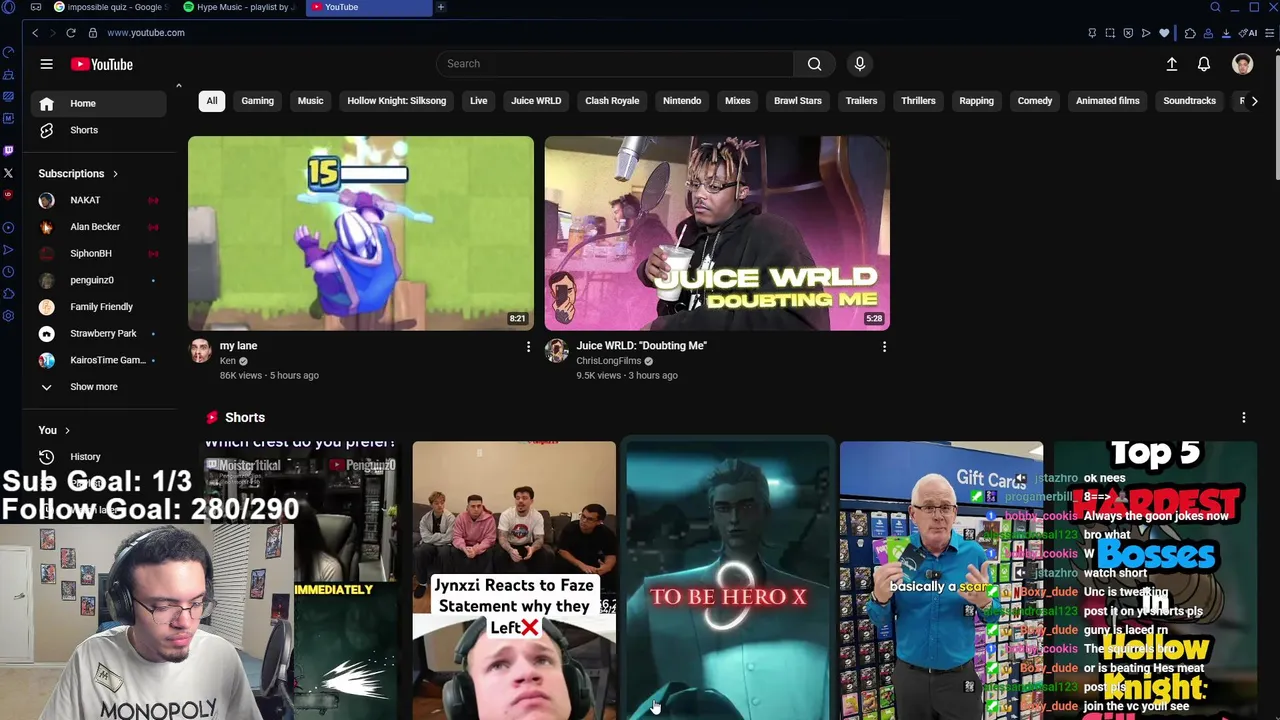Show next category chips with right arrow
Viewport: 1280px width, 720px height.
click(1254, 101)
